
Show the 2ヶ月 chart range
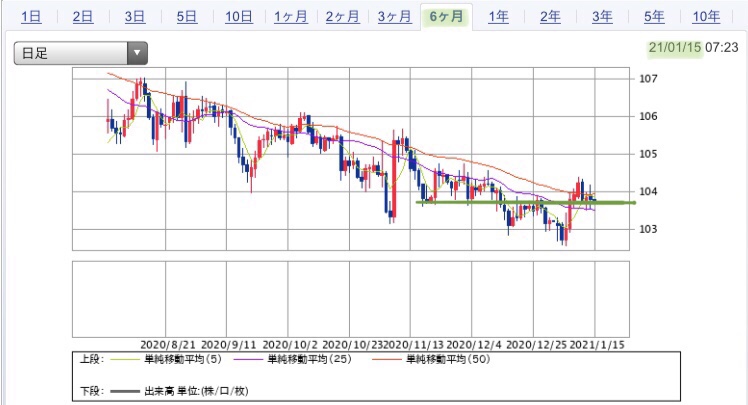[343, 17]
